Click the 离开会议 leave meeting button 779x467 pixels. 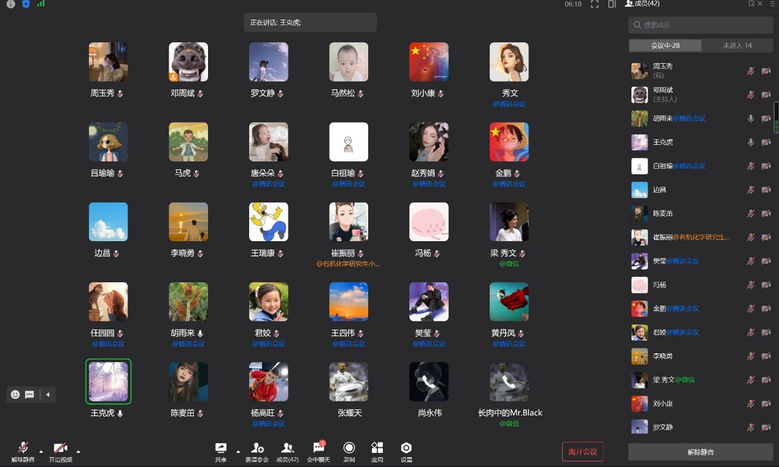click(x=582, y=451)
